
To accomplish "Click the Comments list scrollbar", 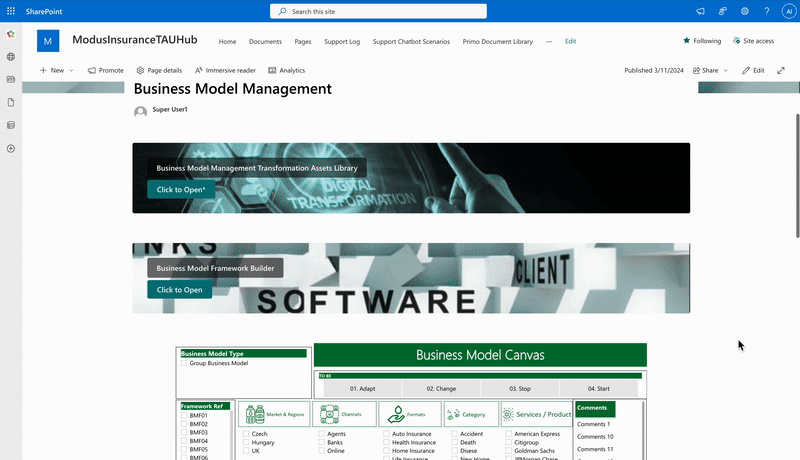I will 643,430.
